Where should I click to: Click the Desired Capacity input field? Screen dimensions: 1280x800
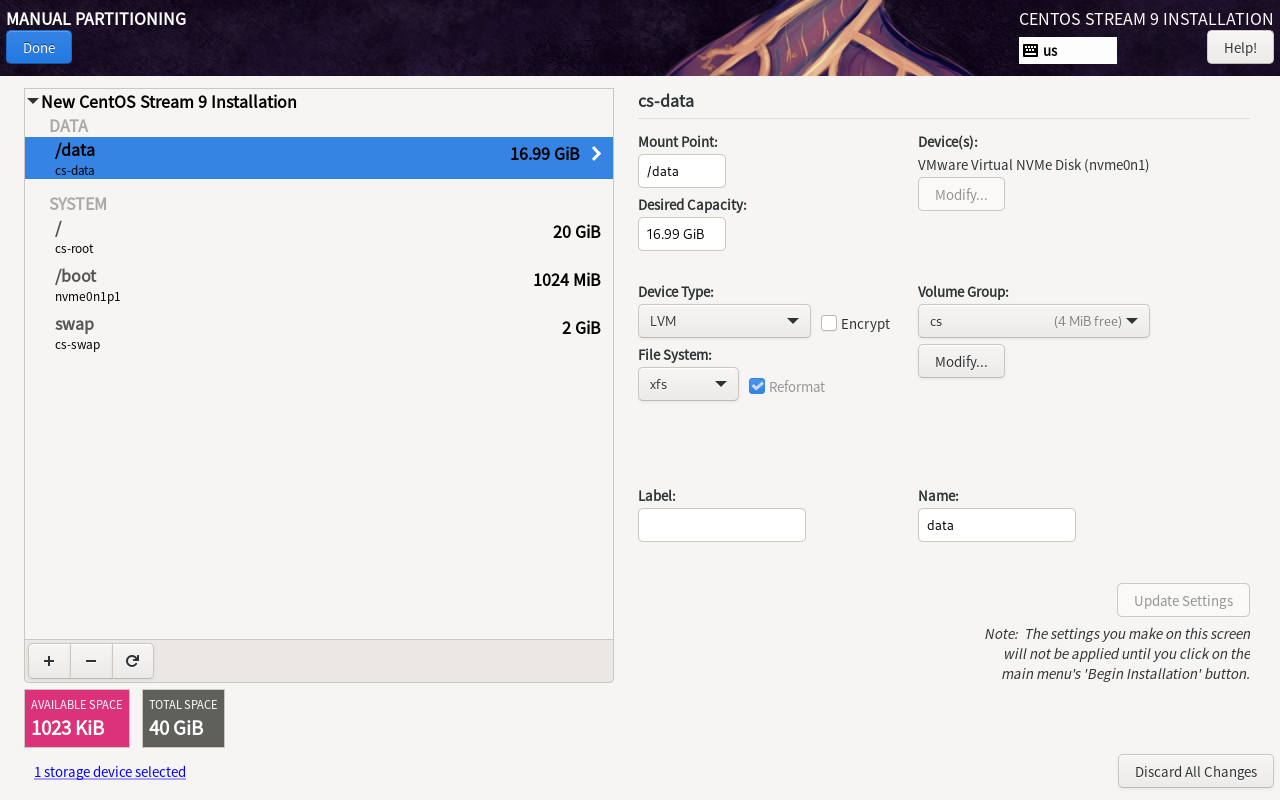(682, 234)
